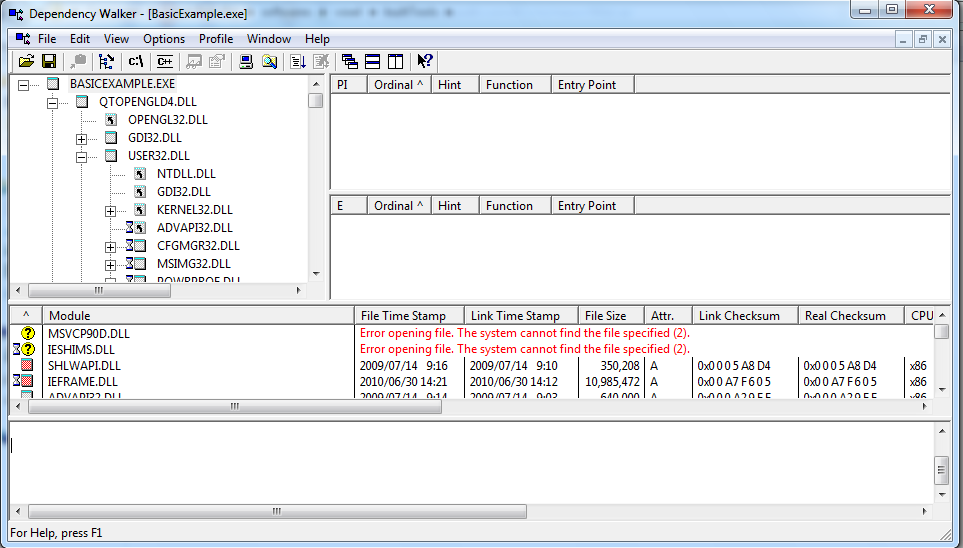Toggle the Auto Expand tree button
963x548 pixels.
(107, 62)
